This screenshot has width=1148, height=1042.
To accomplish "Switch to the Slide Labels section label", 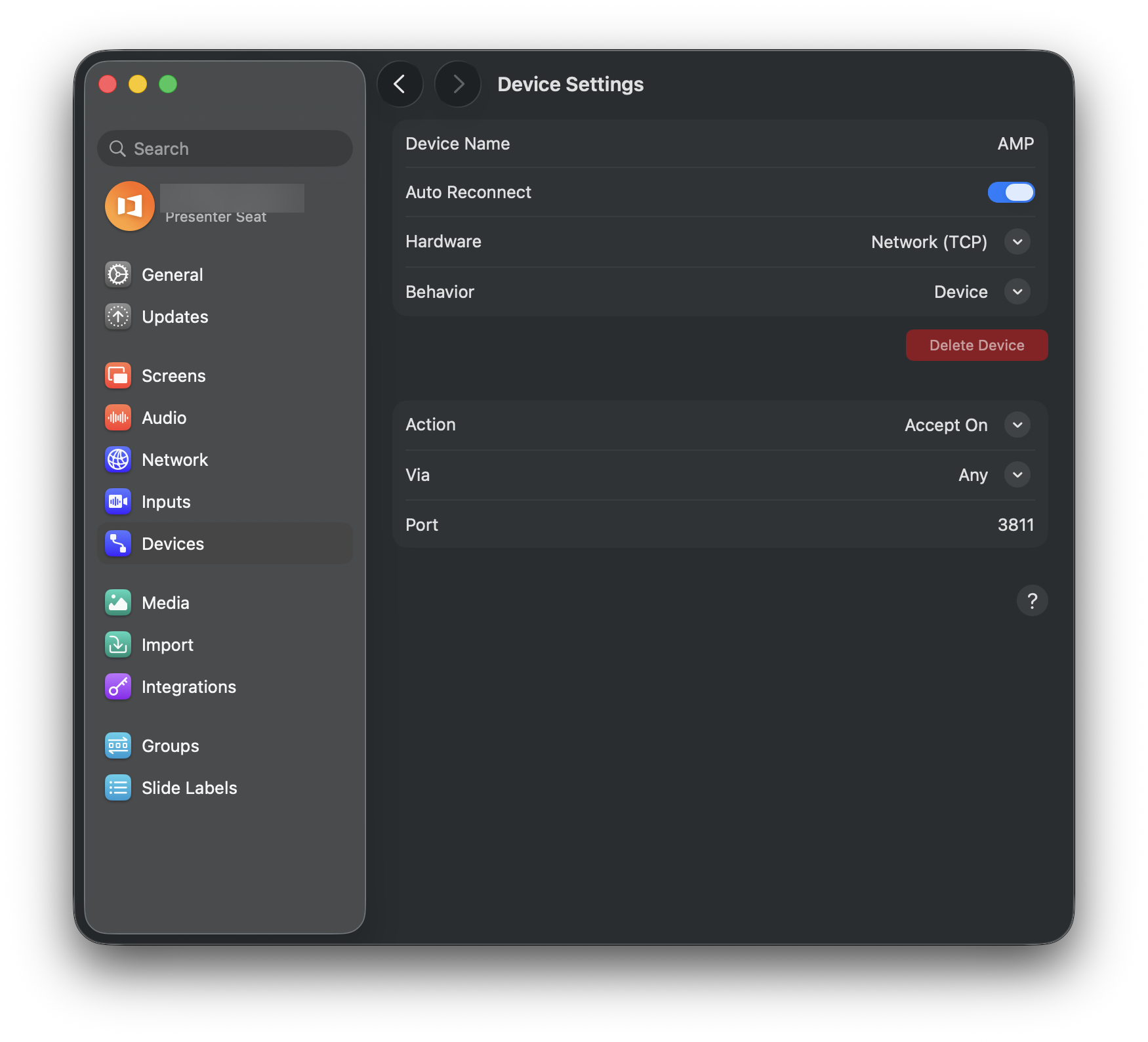I will point(190,788).
